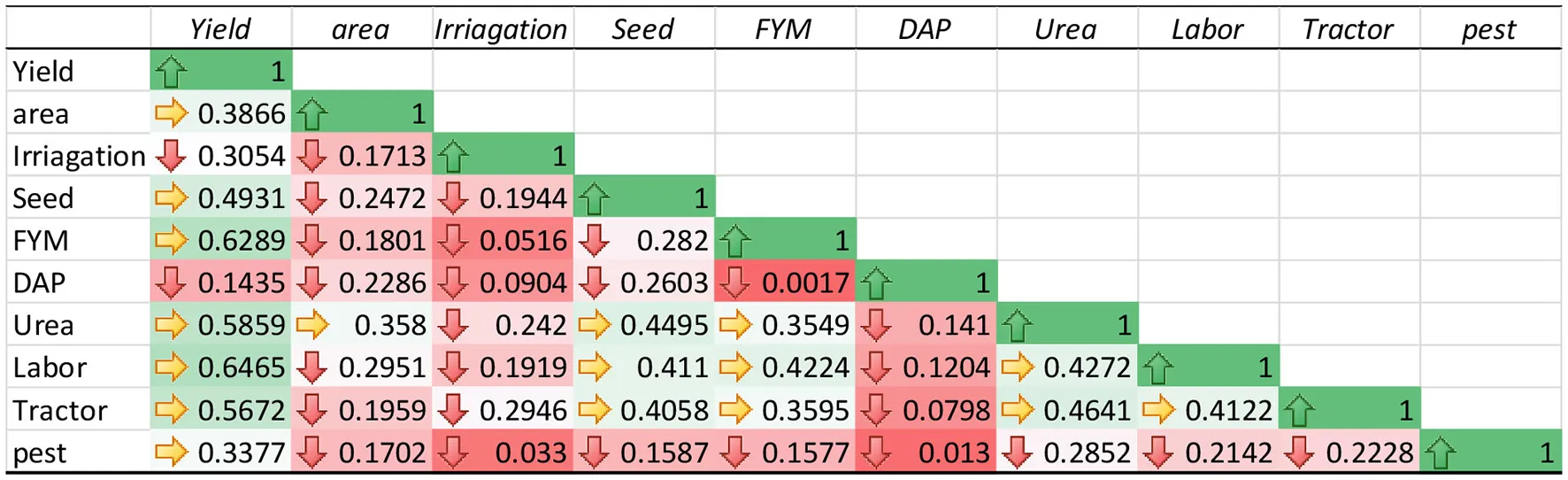This screenshot has height=480, width=1568.
Task: Click the red arrow beside 0.2852
Action: tap(1017, 453)
